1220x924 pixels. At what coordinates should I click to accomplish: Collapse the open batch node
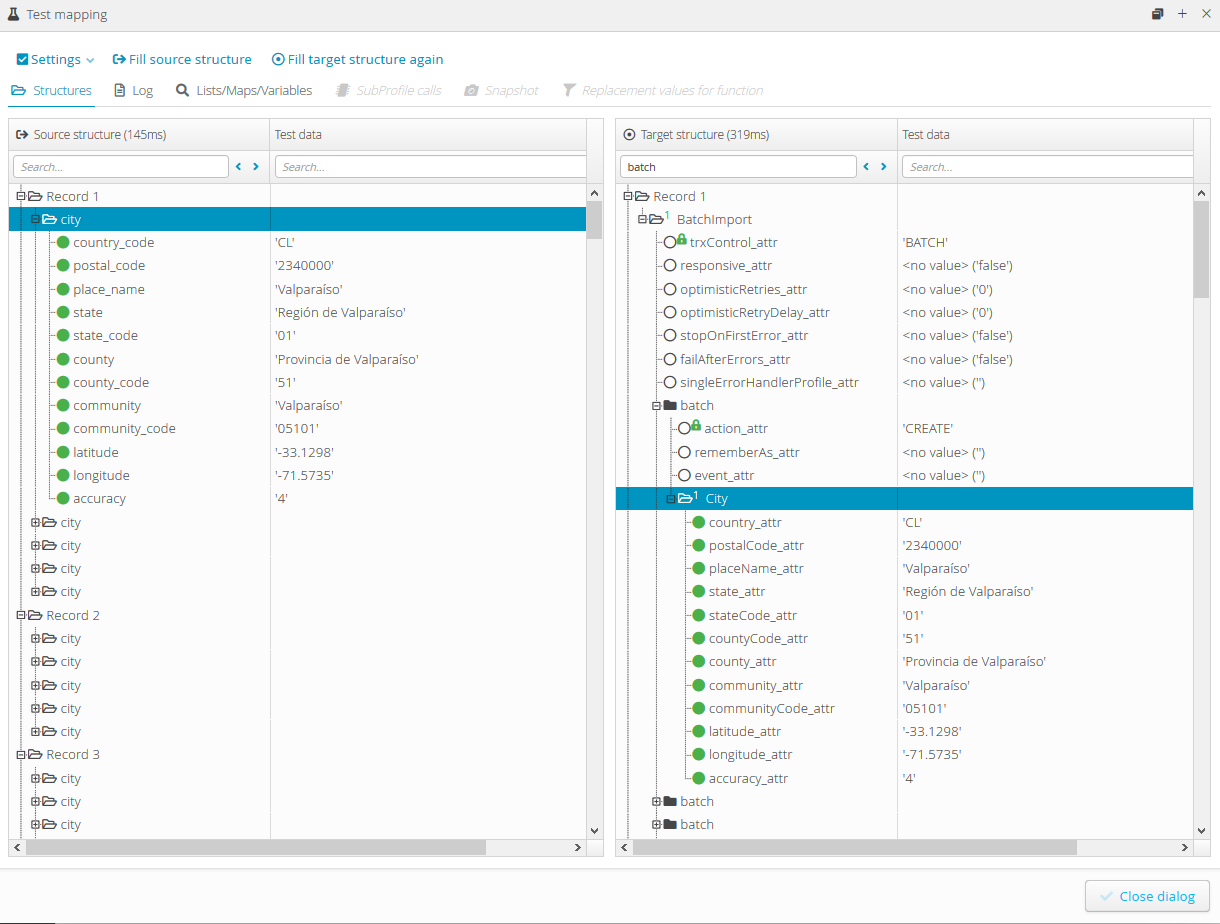click(656, 405)
